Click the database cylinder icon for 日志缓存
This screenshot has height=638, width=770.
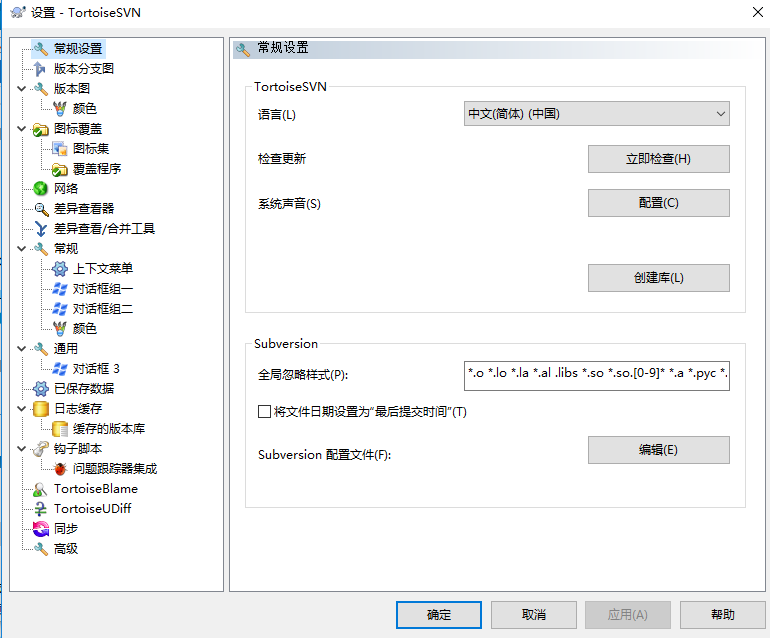tap(41, 409)
